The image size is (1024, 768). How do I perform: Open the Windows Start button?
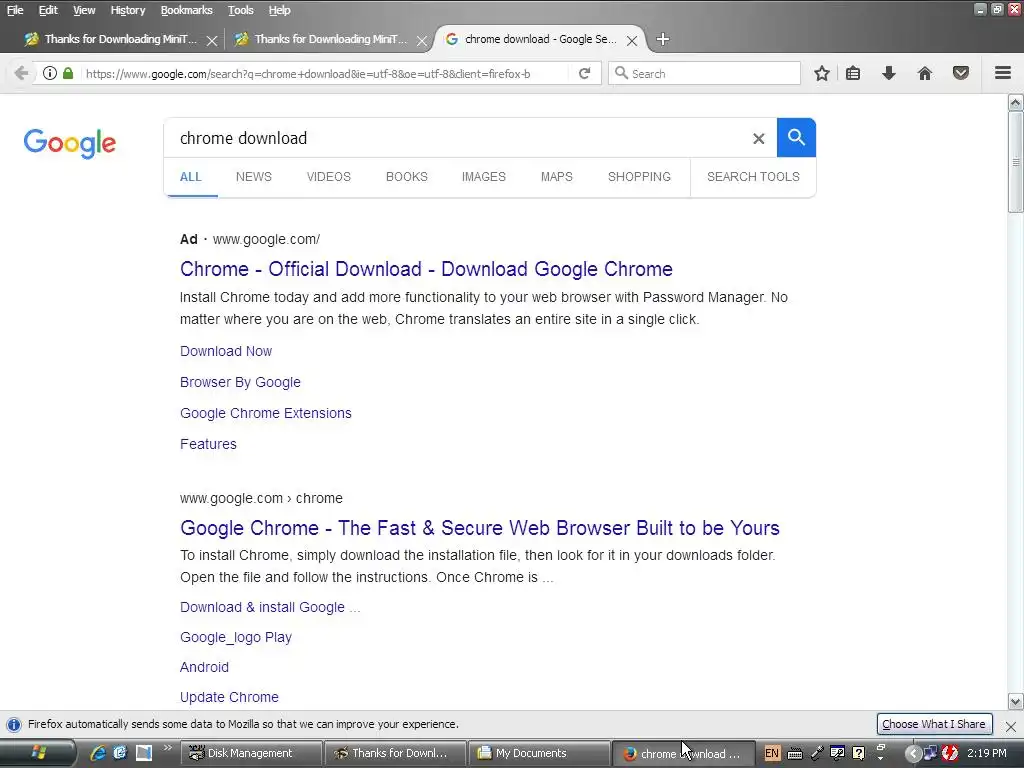[x=38, y=753]
